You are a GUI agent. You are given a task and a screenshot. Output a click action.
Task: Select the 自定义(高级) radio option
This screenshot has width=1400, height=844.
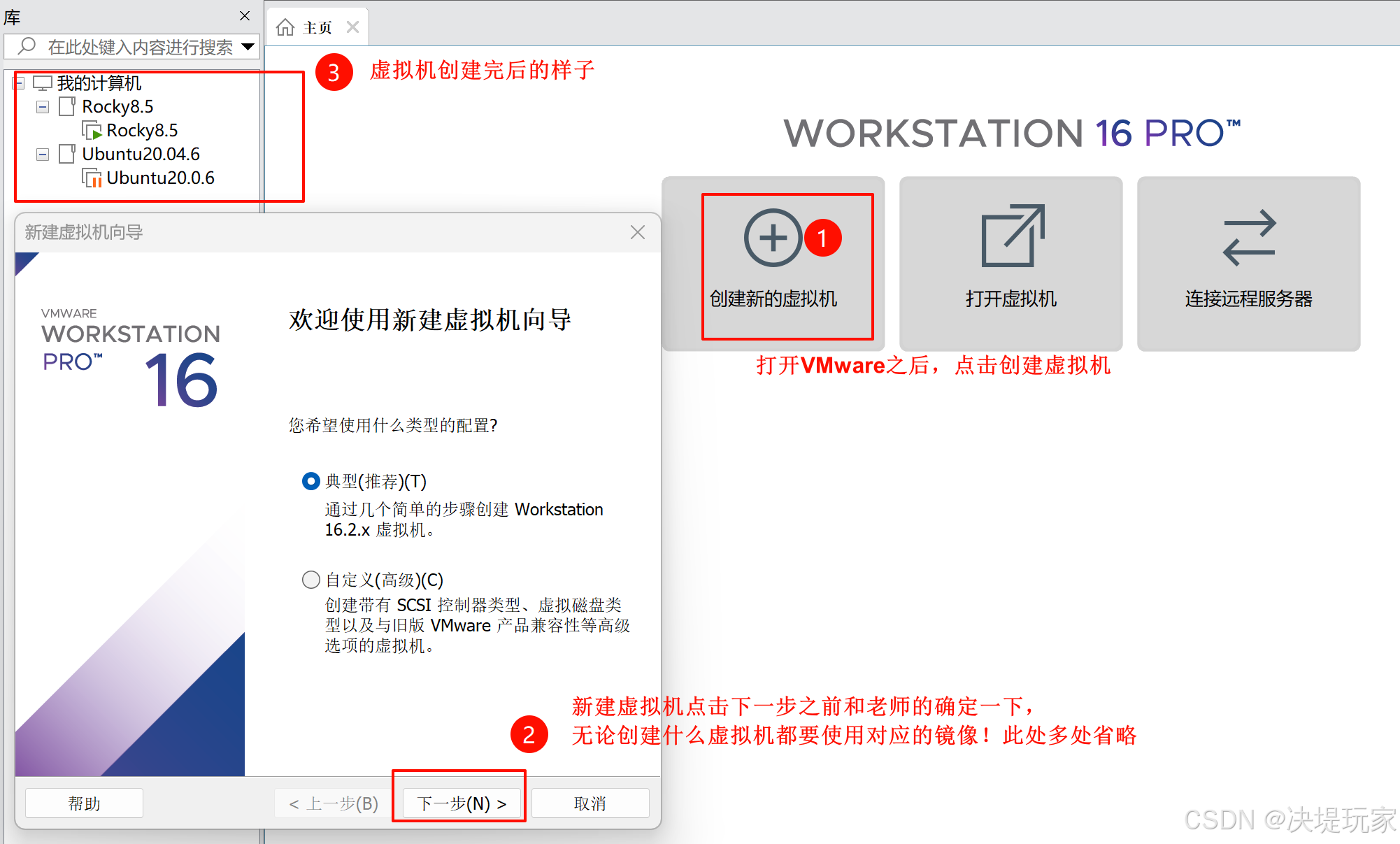[x=310, y=580]
